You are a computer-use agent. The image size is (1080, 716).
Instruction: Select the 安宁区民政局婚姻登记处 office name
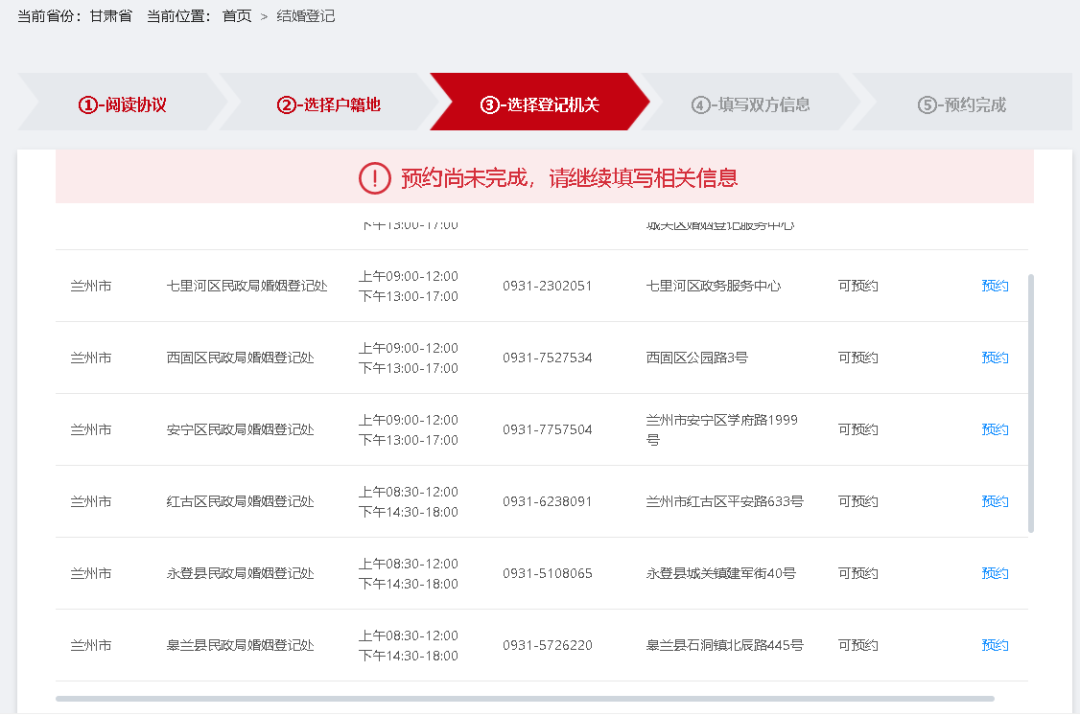tap(240, 430)
